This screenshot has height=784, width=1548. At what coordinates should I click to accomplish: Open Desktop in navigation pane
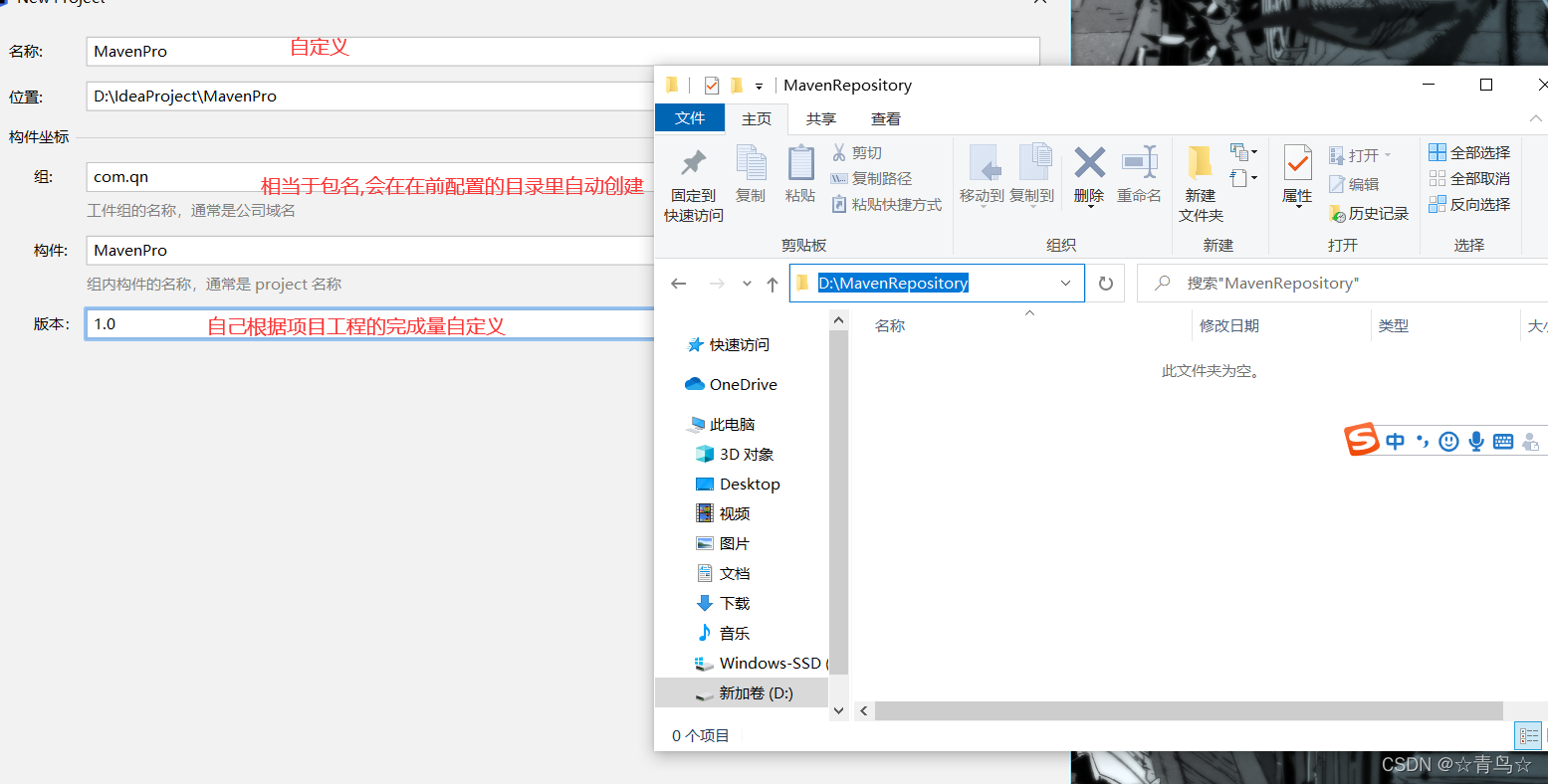pos(738,485)
